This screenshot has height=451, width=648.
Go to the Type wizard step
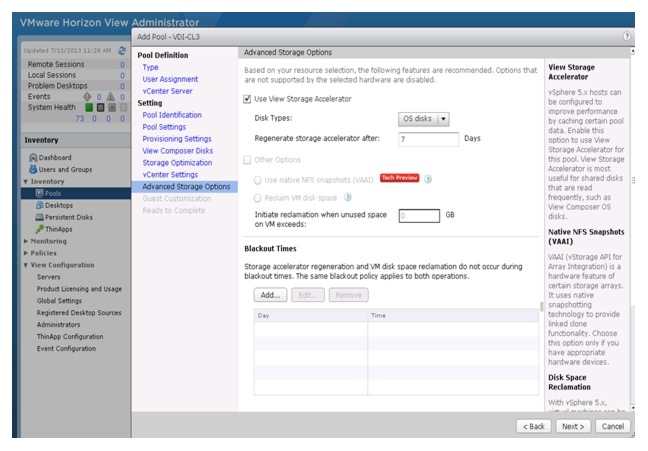(x=150, y=67)
